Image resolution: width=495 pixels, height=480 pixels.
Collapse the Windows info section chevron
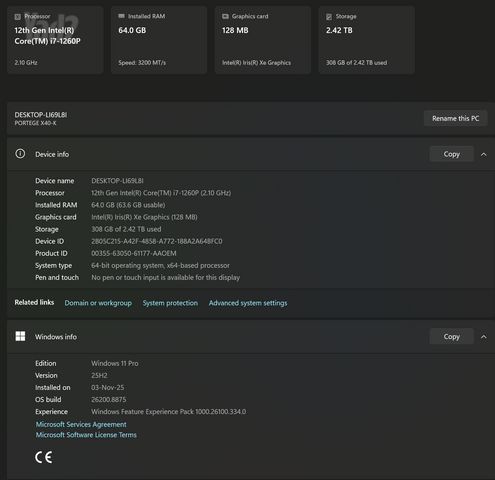[x=484, y=337]
